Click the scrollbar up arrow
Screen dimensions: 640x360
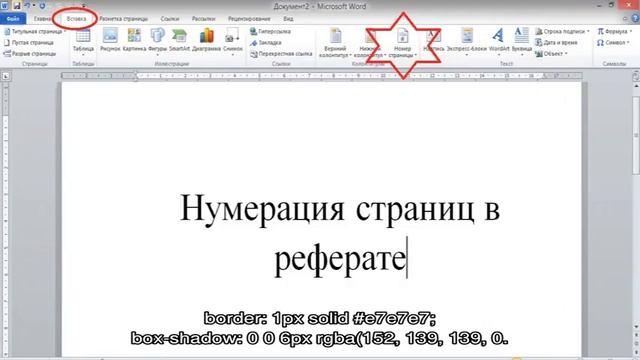(x=636, y=86)
